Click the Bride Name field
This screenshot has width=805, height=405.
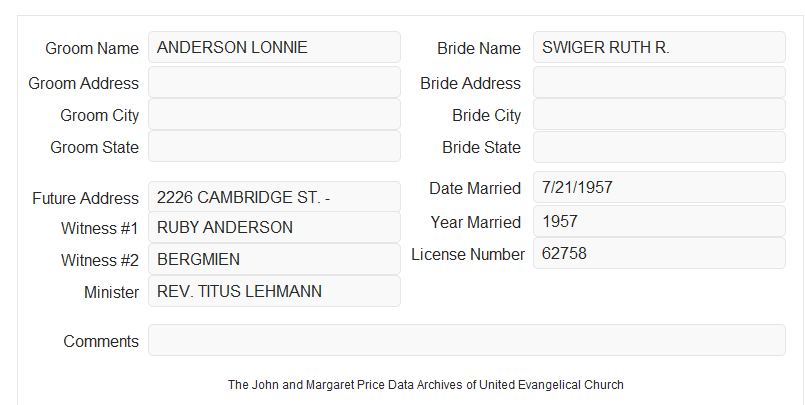point(659,47)
